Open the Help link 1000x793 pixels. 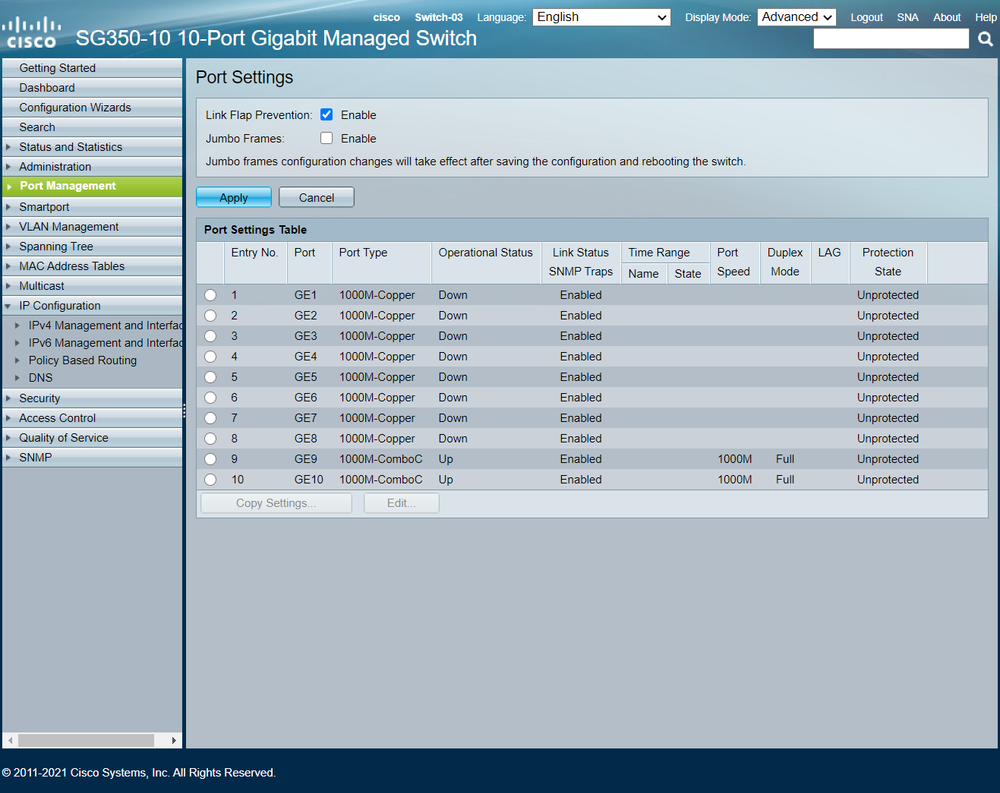point(985,17)
